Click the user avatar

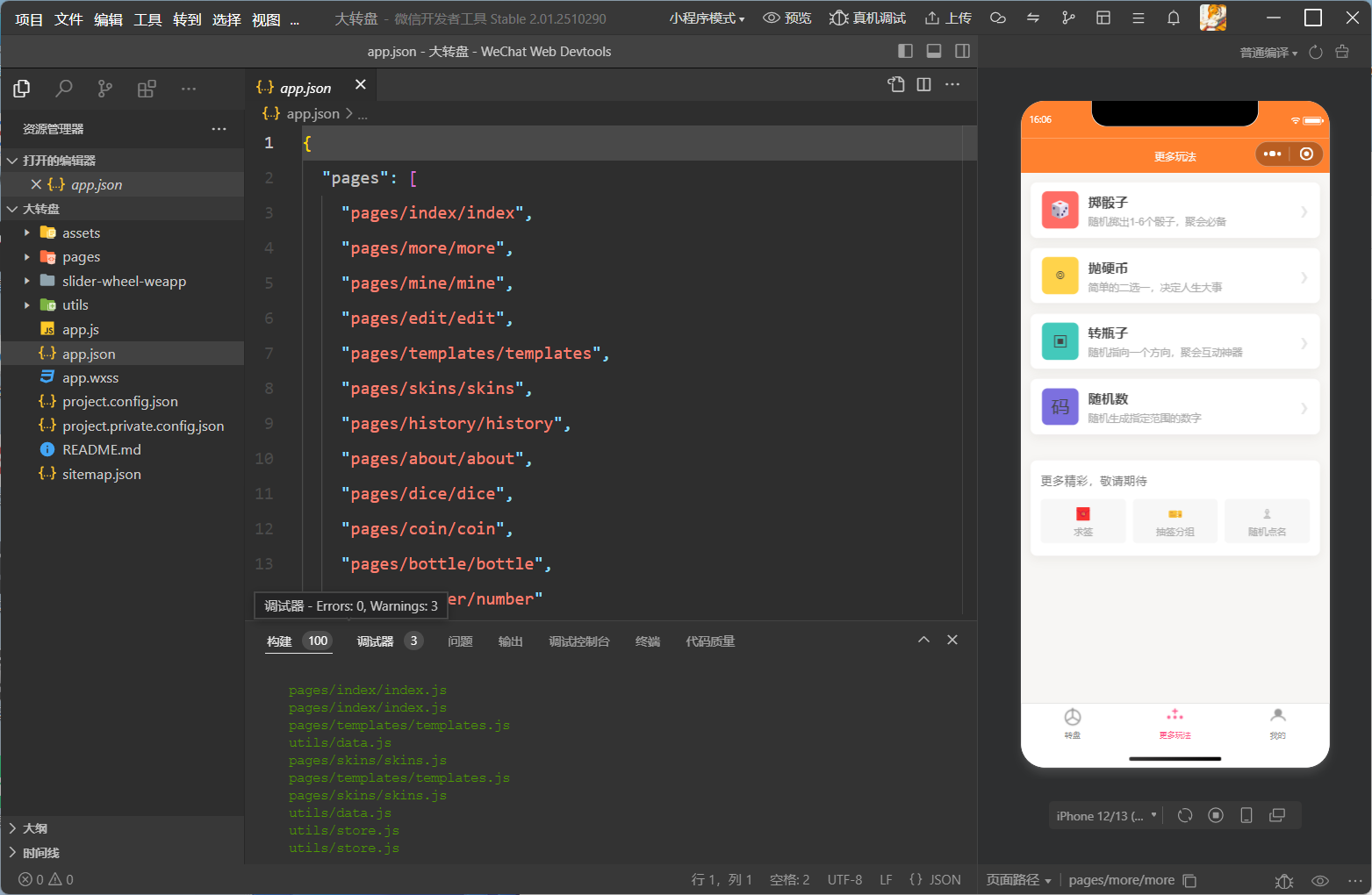click(1213, 18)
